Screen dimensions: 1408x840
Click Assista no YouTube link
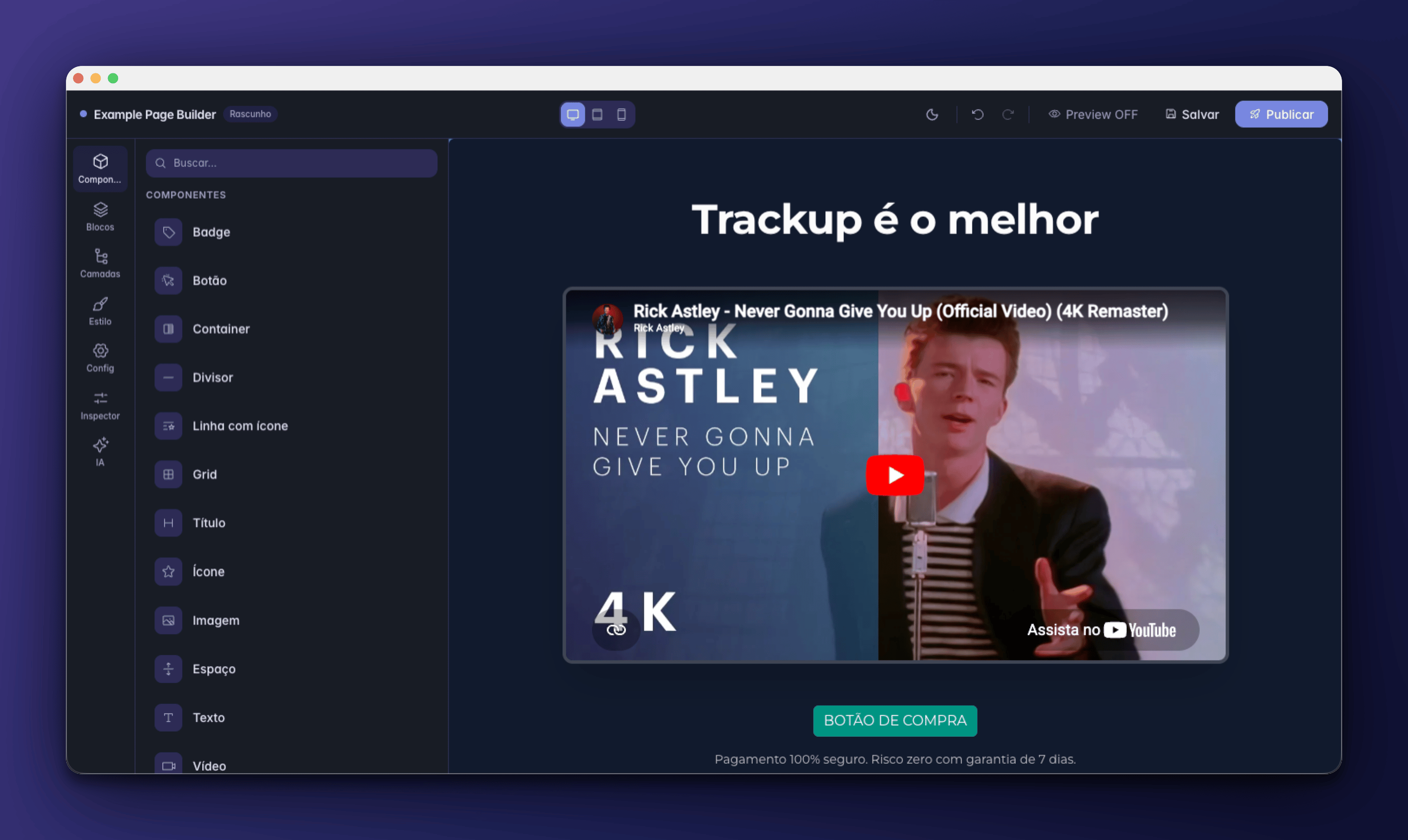click(x=1102, y=630)
